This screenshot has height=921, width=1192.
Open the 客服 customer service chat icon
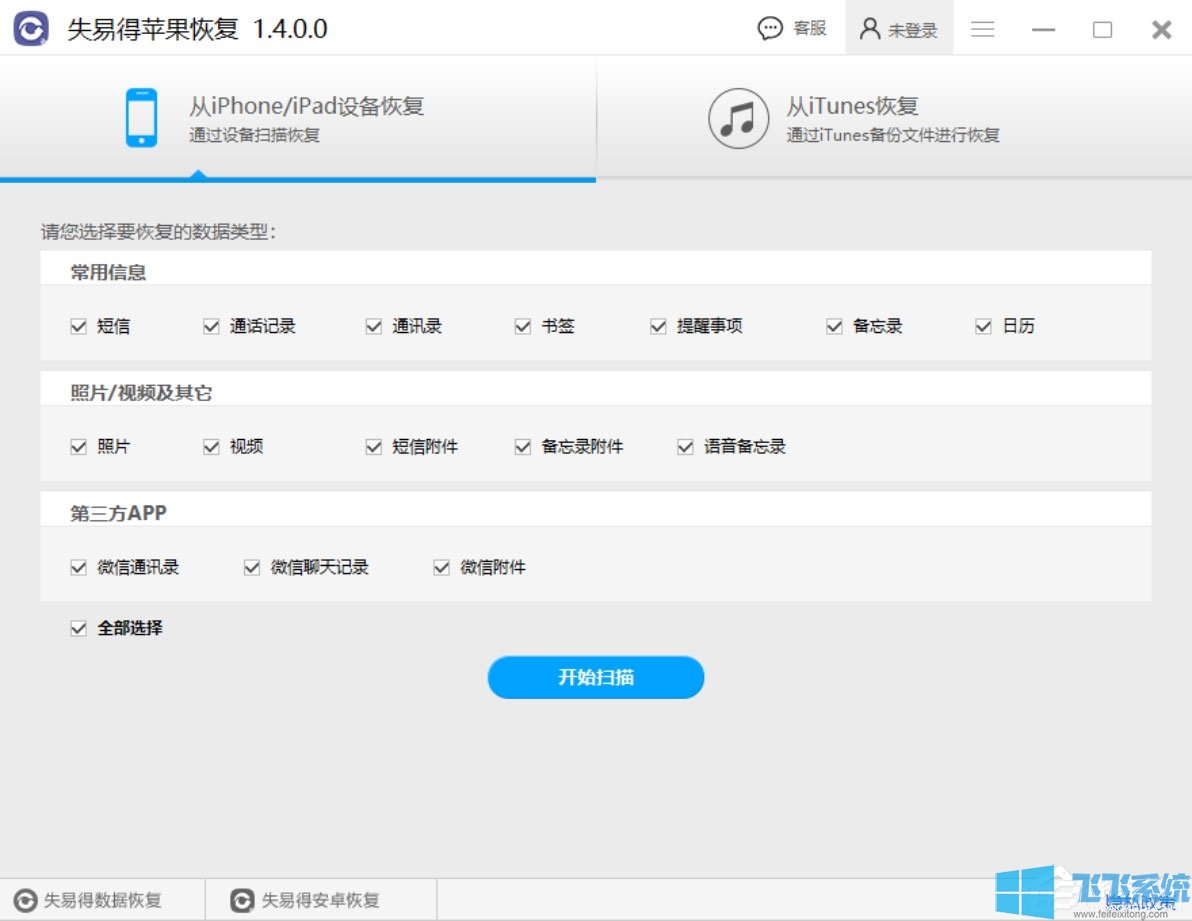coord(768,29)
